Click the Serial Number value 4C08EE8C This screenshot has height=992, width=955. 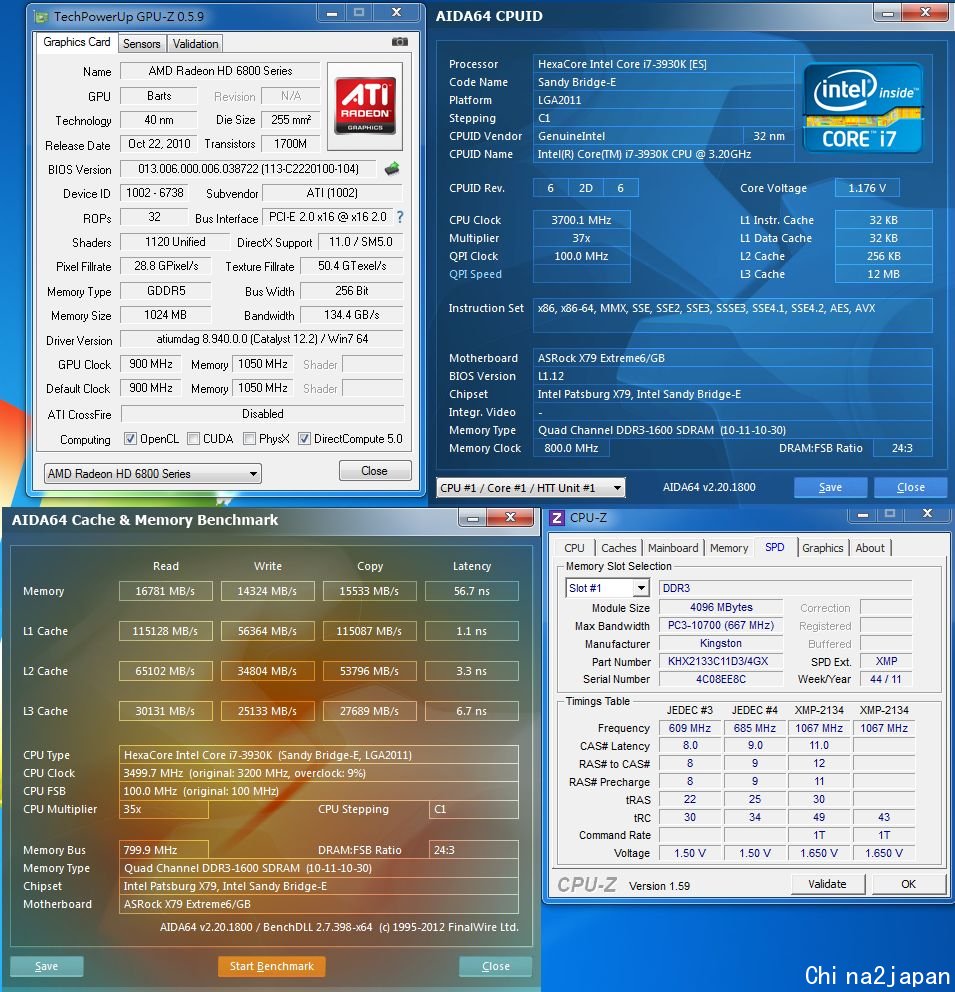tap(721, 679)
